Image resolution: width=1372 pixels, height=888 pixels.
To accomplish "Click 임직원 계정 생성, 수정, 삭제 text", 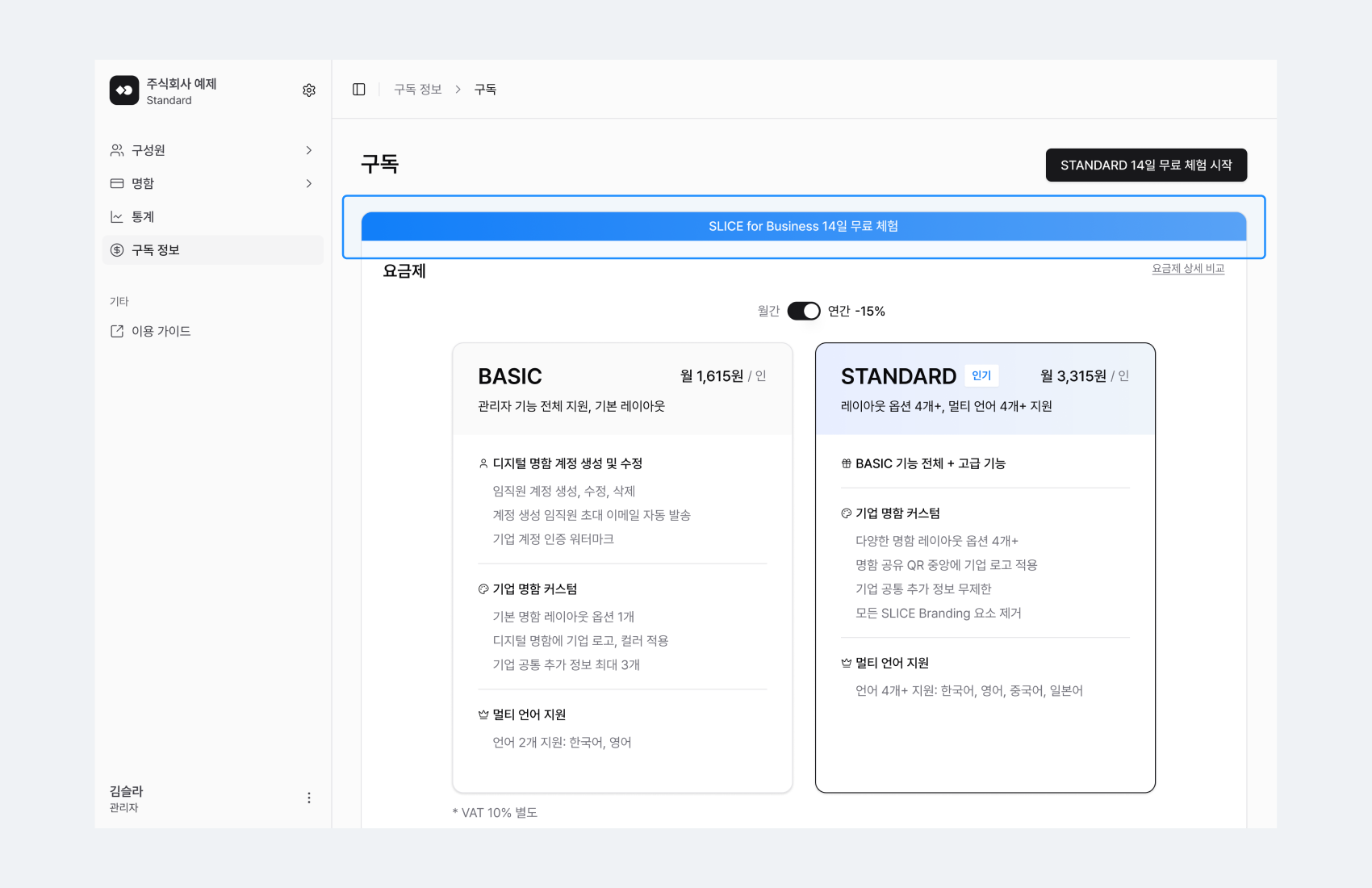I will (x=564, y=491).
